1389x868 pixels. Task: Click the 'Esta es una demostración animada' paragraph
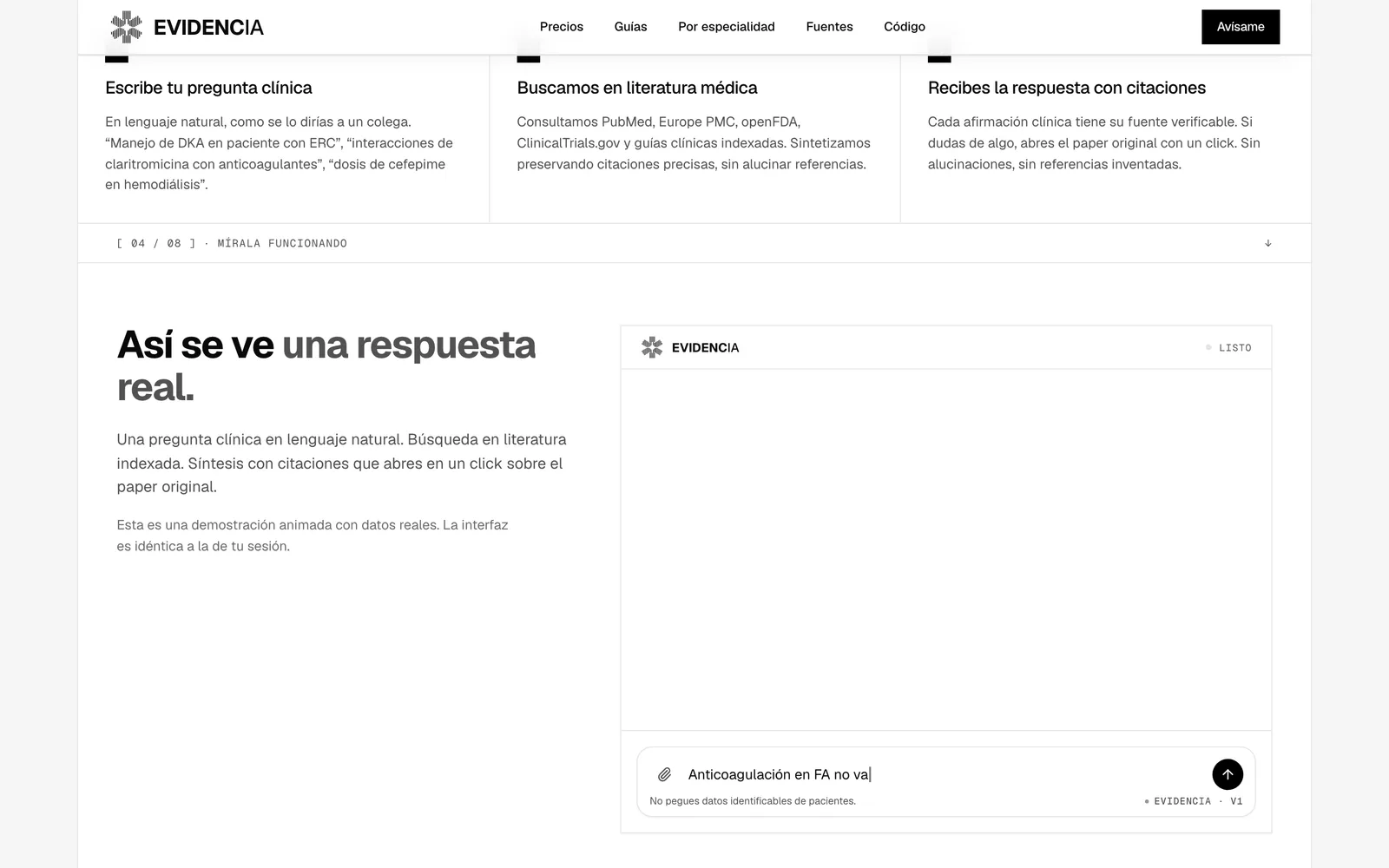coord(313,536)
